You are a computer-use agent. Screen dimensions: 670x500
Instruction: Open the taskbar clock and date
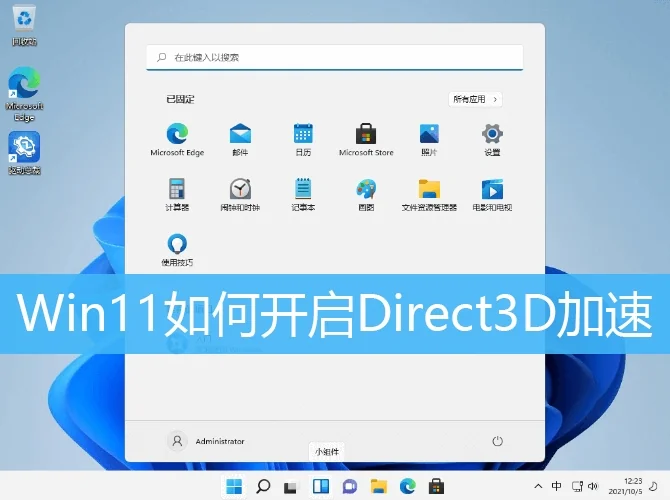coord(632,486)
